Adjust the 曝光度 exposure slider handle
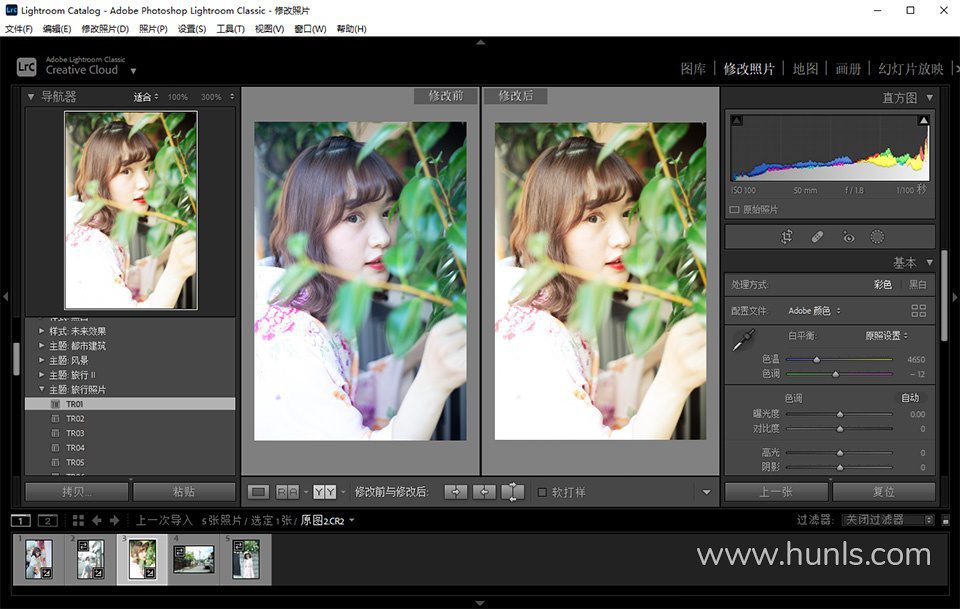Viewport: 960px width, 609px height. click(840, 414)
